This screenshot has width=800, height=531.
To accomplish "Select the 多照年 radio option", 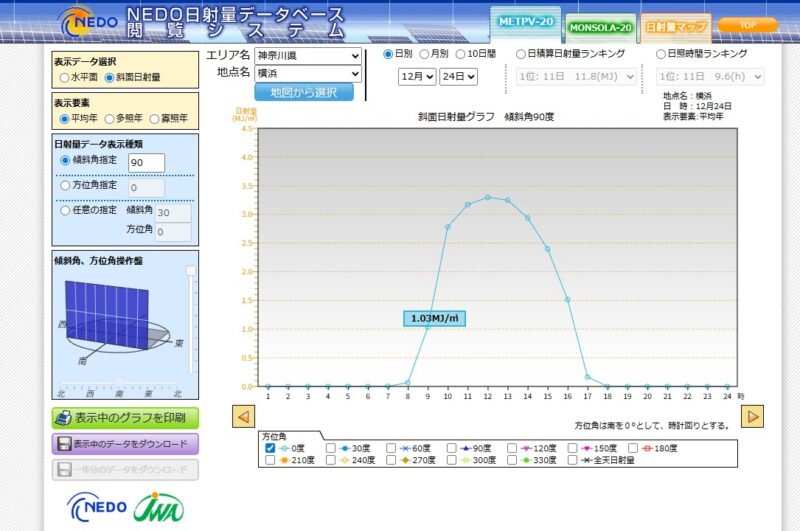I will (109, 119).
